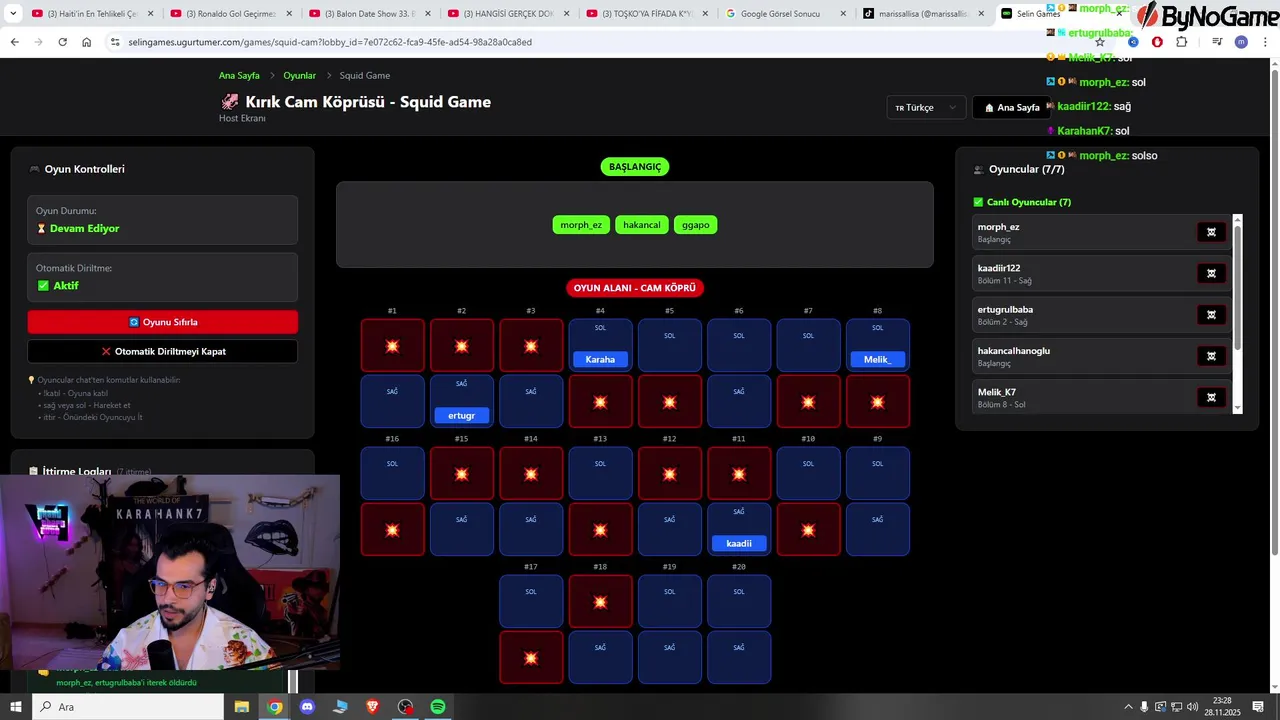Open the Windows Start menu
1280x720 pixels.
[x=15, y=707]
